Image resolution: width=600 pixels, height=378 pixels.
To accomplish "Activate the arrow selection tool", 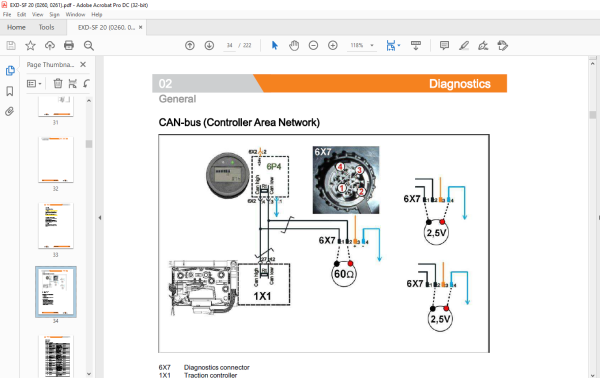I will point(274,46).
